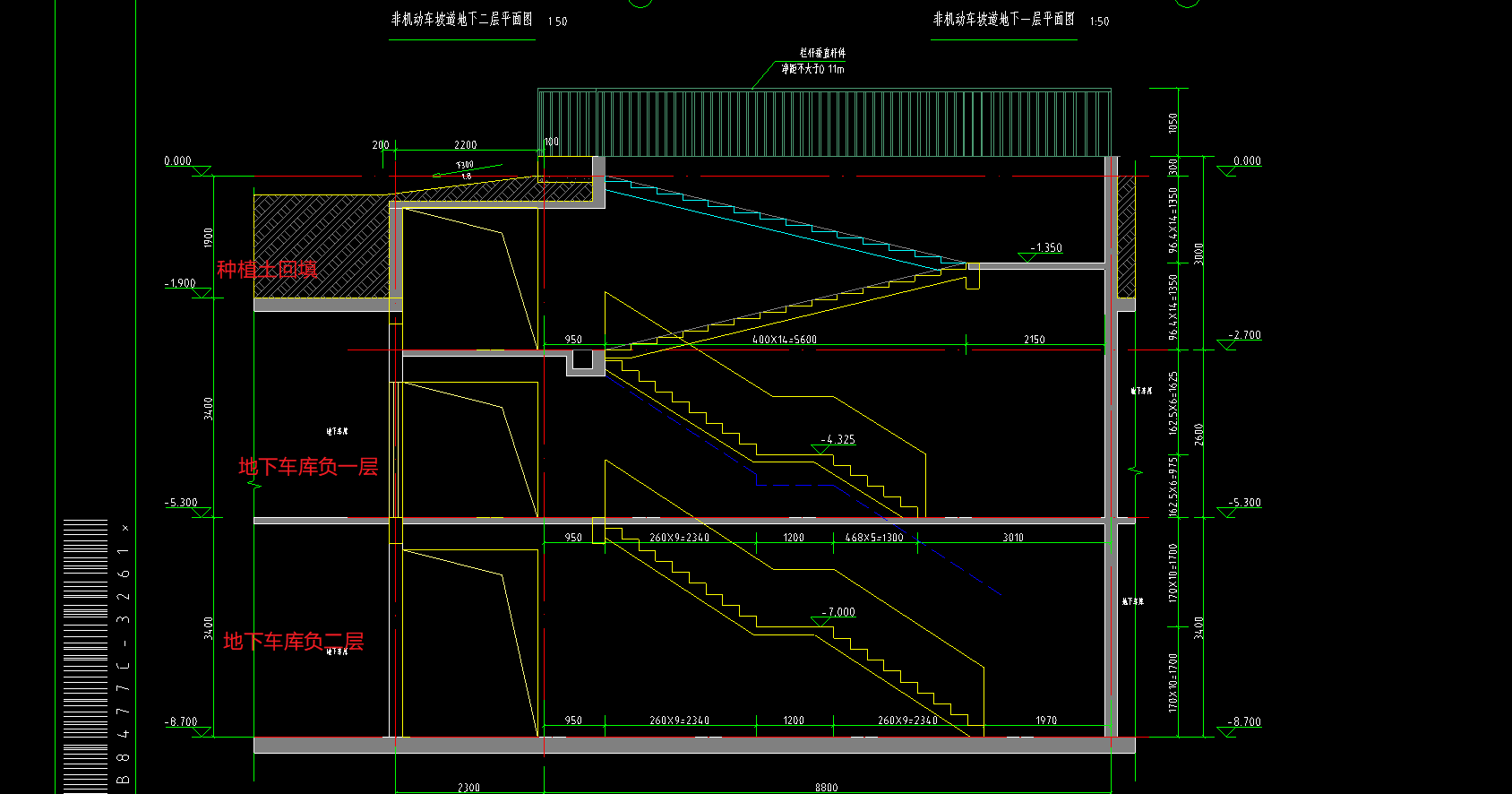Click the 8800 bottom dimension text
Viewport: 1512px width, 794px height.
click(826, 788)
